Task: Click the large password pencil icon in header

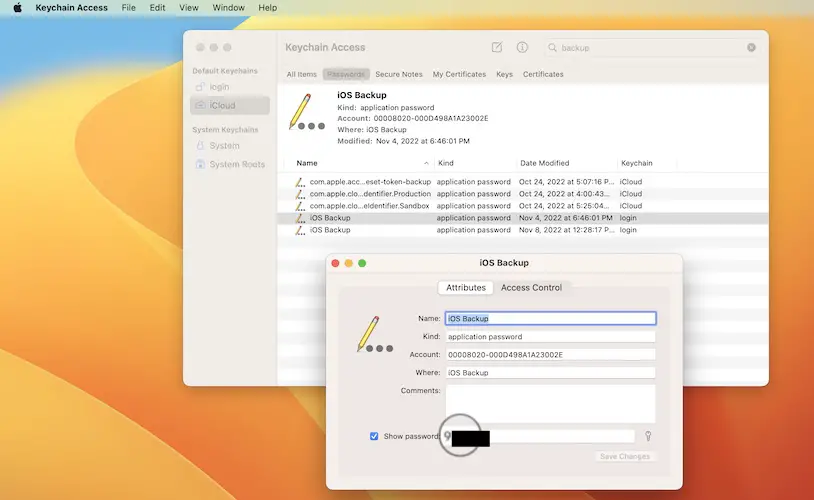Action: click(306, 112)
